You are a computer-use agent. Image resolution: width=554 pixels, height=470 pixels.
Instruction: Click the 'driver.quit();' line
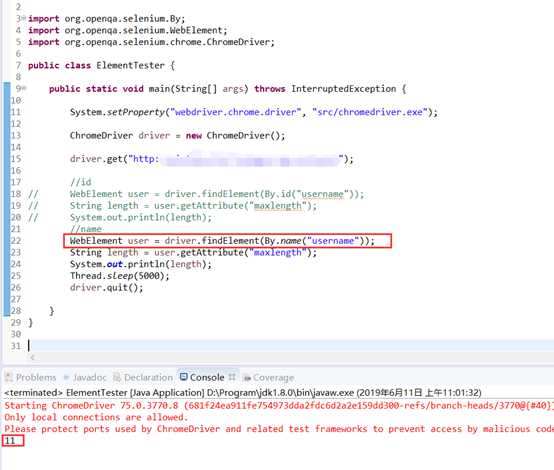(x=106, y=287)
